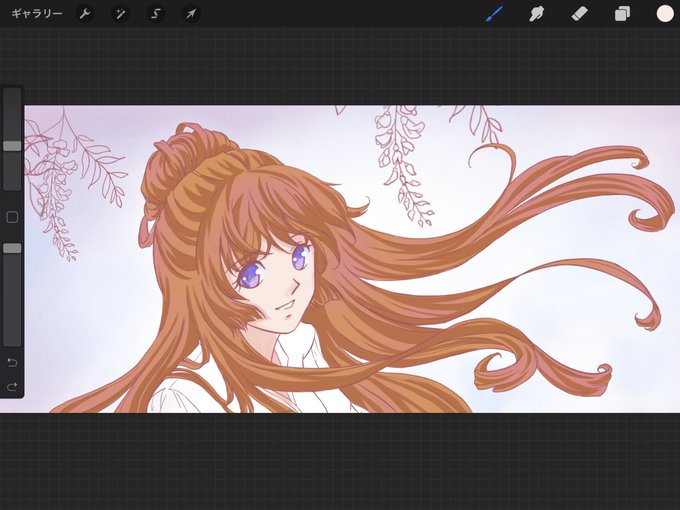This screenshot has height=510, width=680.
Task: Click the brush size slider handle
Action: pyautogui.click(x=12, y=146)
